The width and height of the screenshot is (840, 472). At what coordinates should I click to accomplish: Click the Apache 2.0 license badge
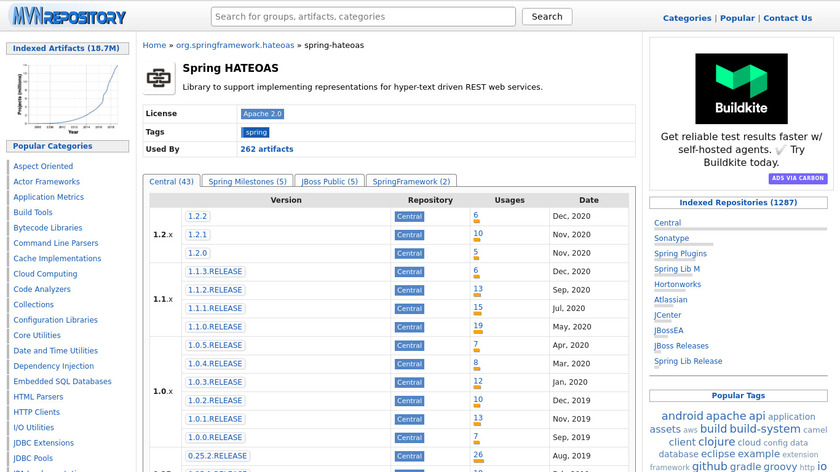tap(262, 114)
